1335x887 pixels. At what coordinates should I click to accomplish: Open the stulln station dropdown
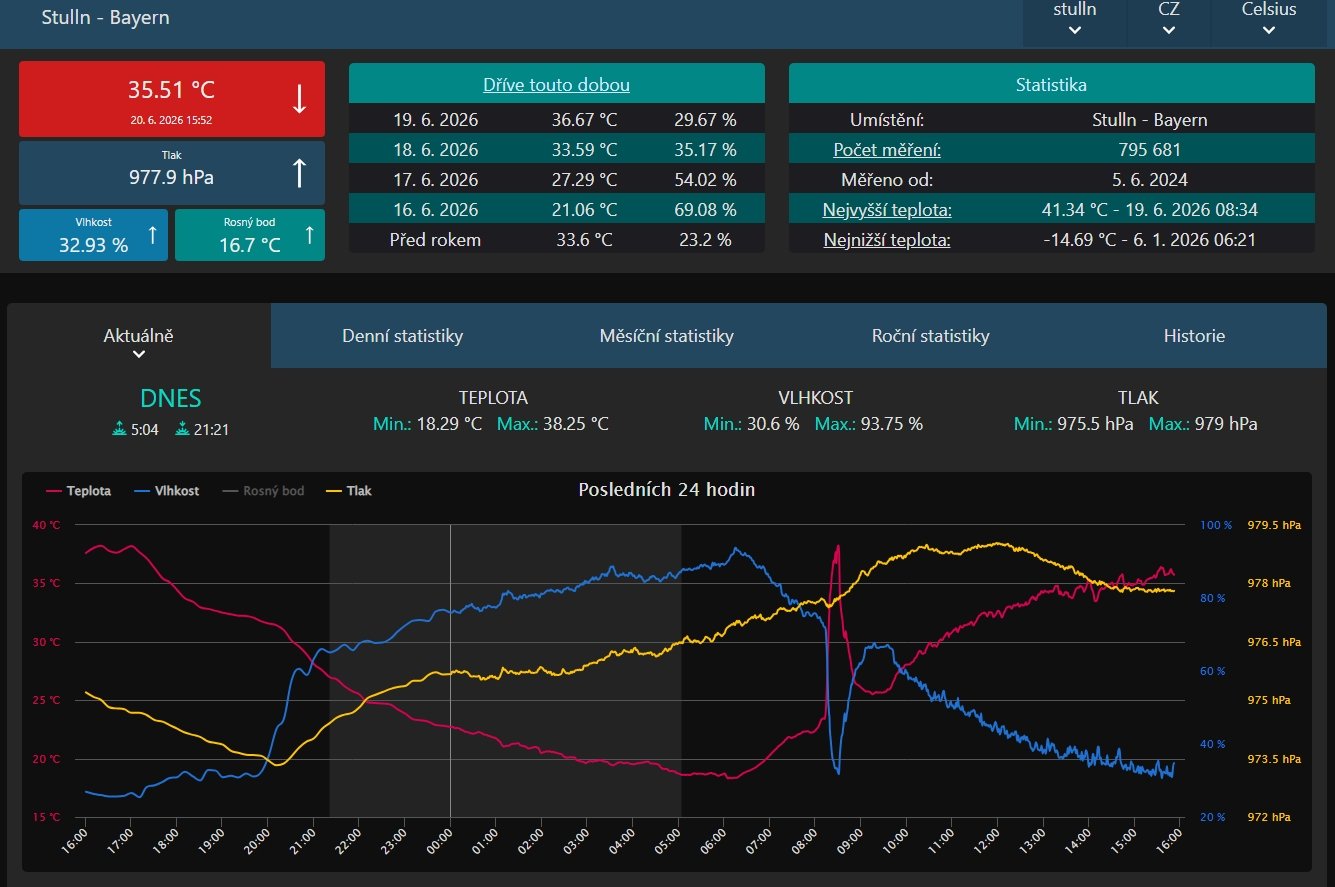[x=1075, y=19]
